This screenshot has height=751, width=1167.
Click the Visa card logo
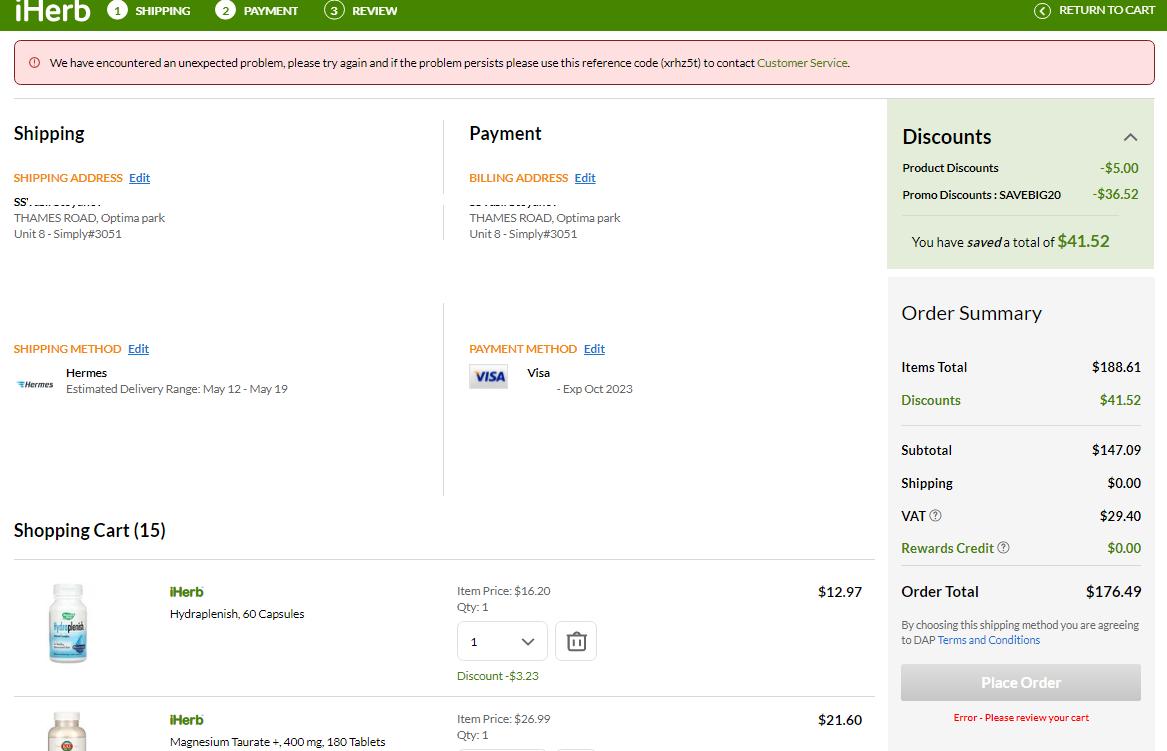pos(489,376)
